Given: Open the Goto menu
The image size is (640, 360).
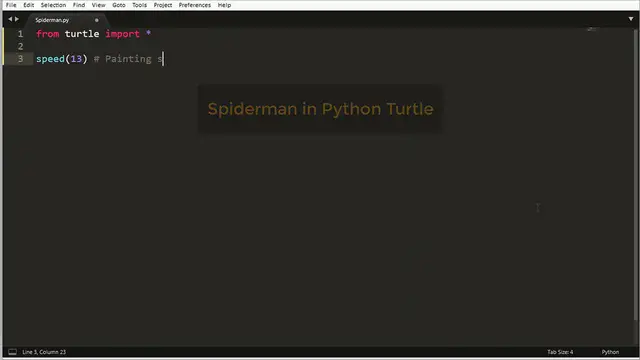Looking at the screenshot, I should click(x=119, y=5).
